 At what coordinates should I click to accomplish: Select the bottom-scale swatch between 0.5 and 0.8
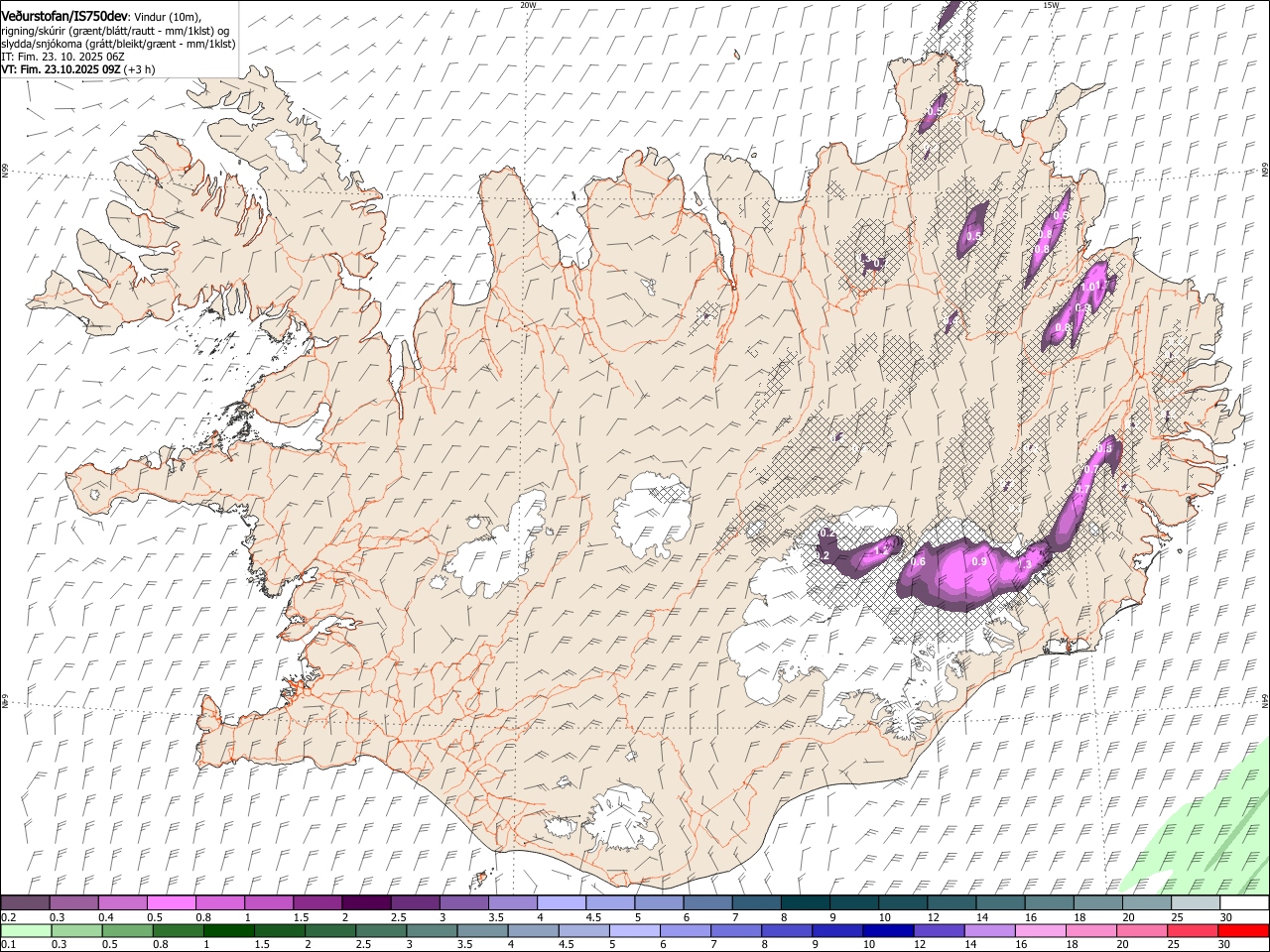tap(128, 930)
